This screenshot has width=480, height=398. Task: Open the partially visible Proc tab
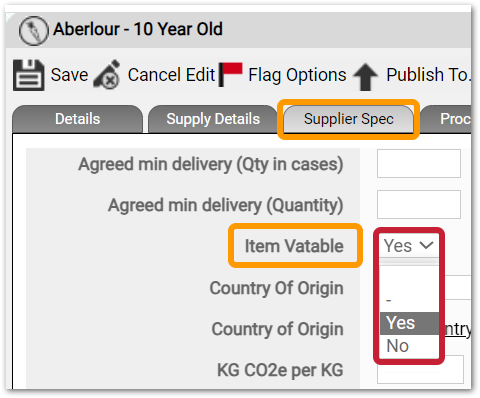coord(447,119)
